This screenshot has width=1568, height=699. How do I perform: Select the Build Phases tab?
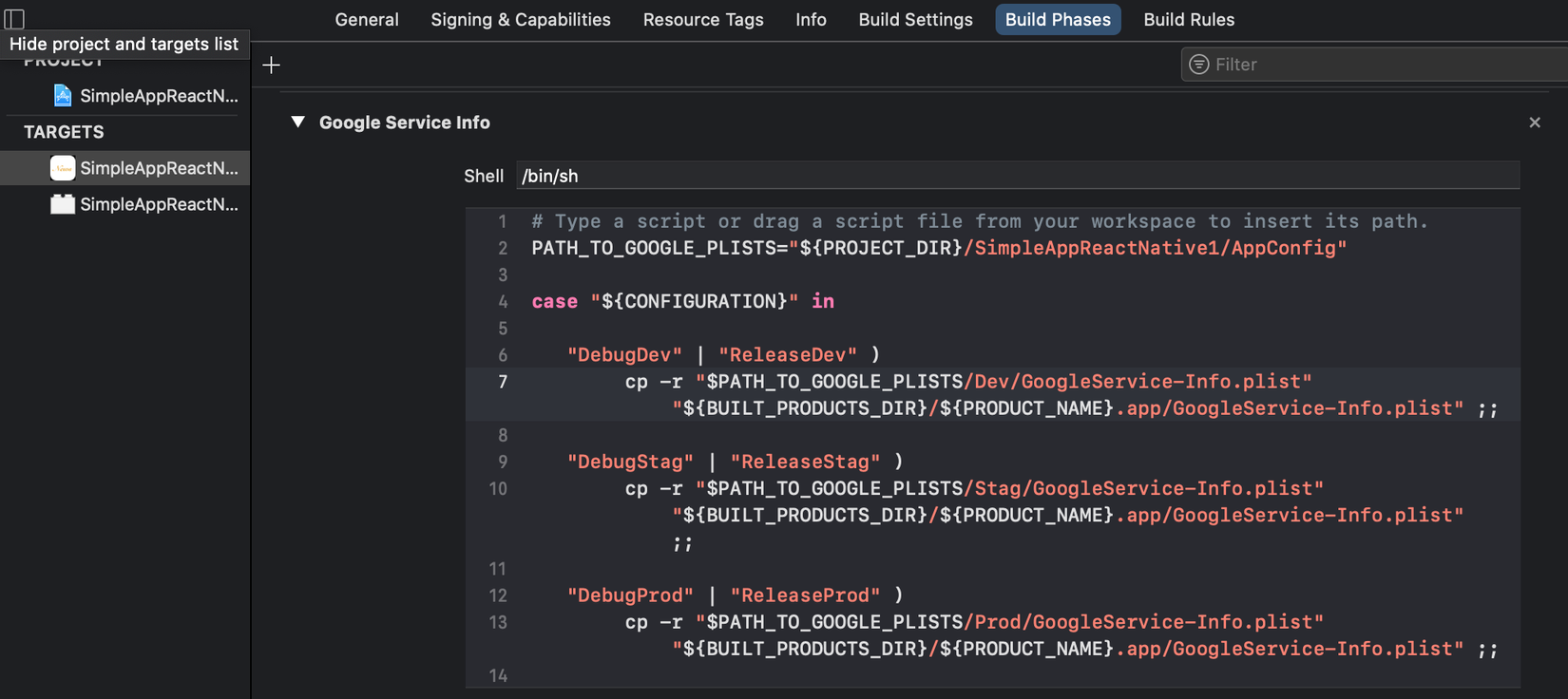[1058, 20]
